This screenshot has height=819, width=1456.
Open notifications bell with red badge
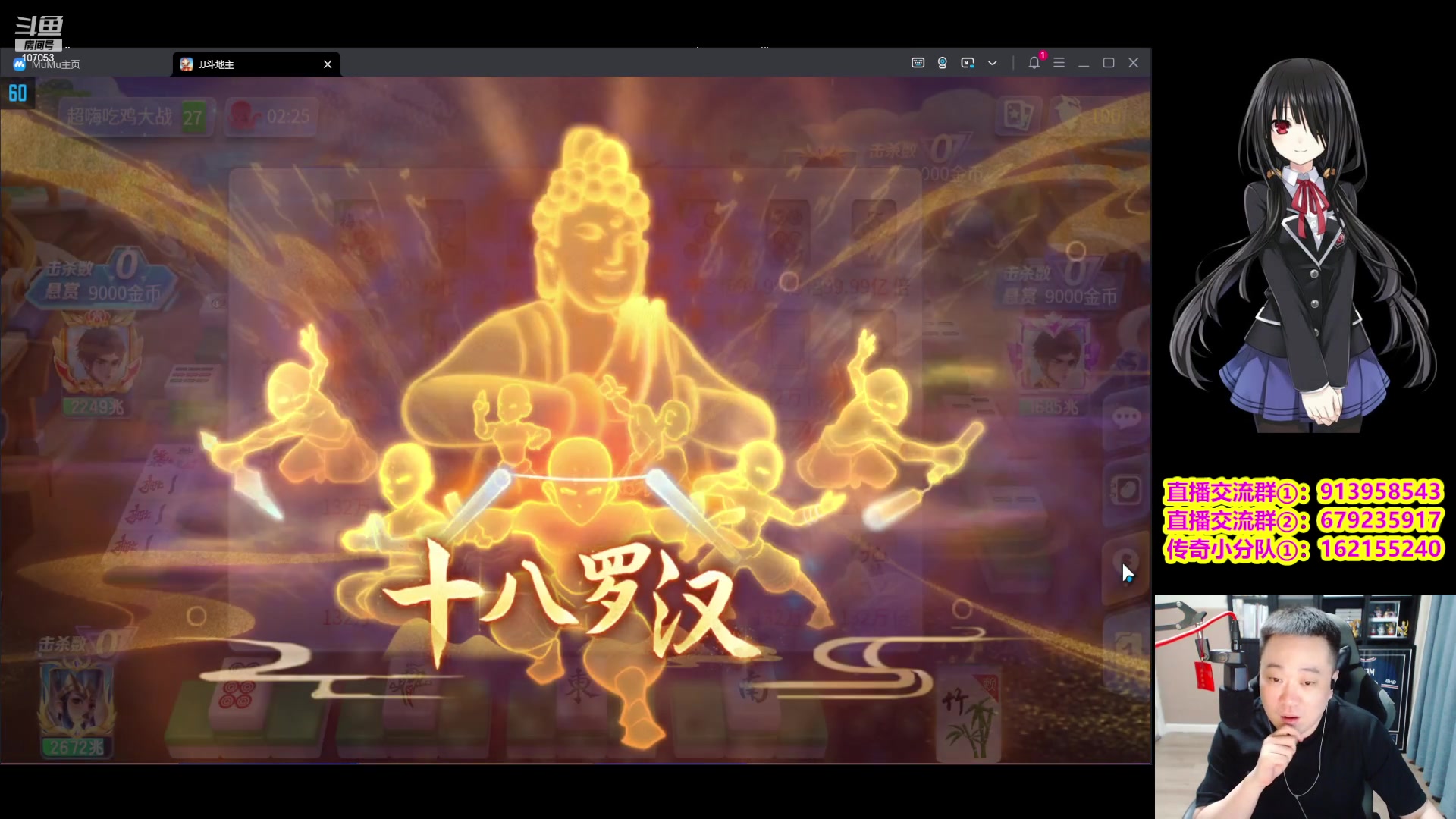[x=1034, y=62]
